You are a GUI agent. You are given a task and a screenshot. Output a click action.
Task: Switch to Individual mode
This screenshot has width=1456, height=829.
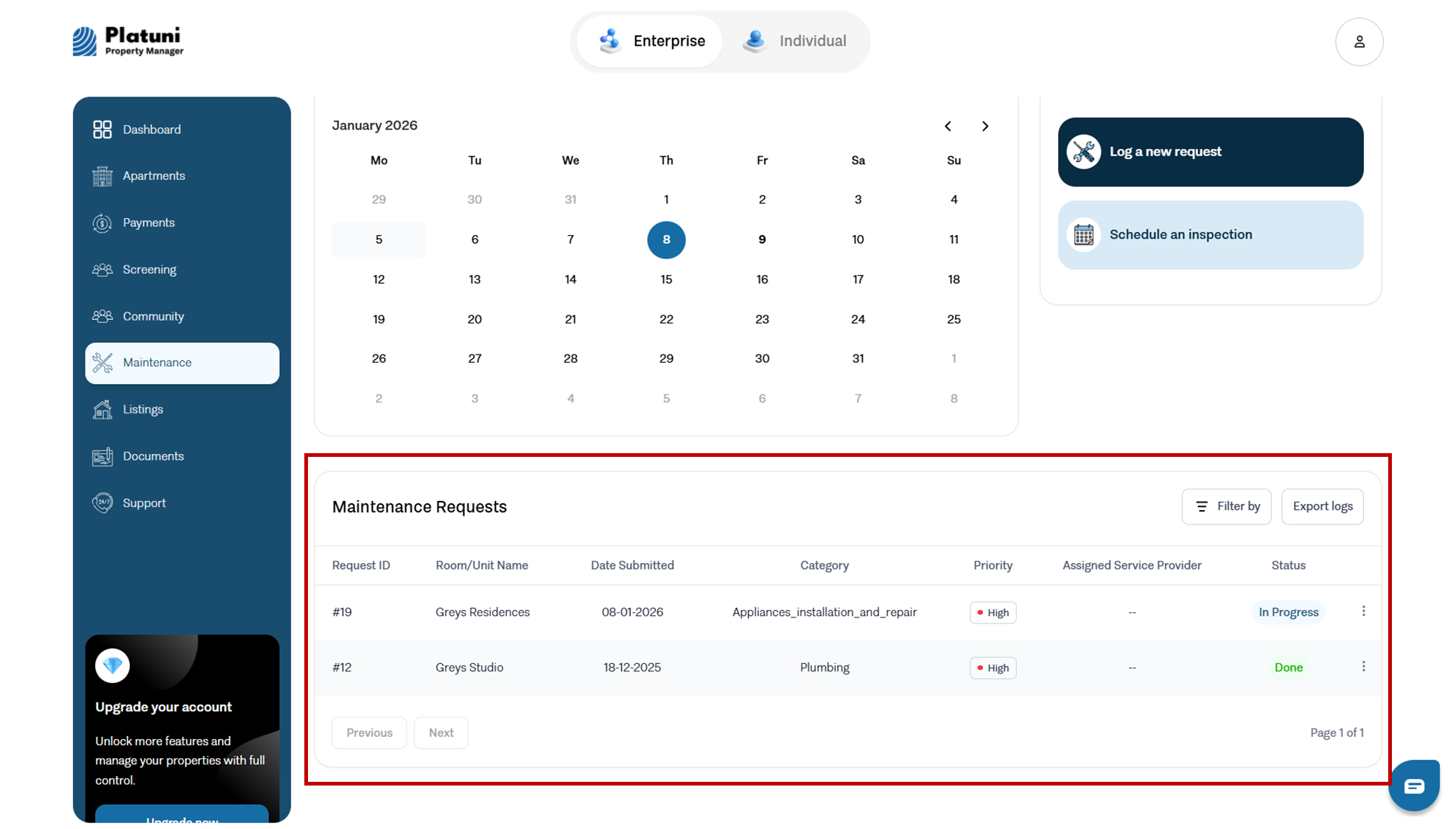click(794, 41)
